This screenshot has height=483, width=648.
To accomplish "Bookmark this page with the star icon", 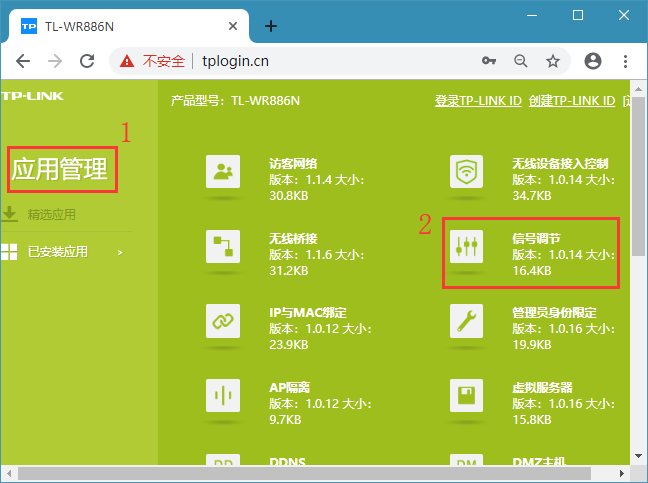I will point(553,61).
